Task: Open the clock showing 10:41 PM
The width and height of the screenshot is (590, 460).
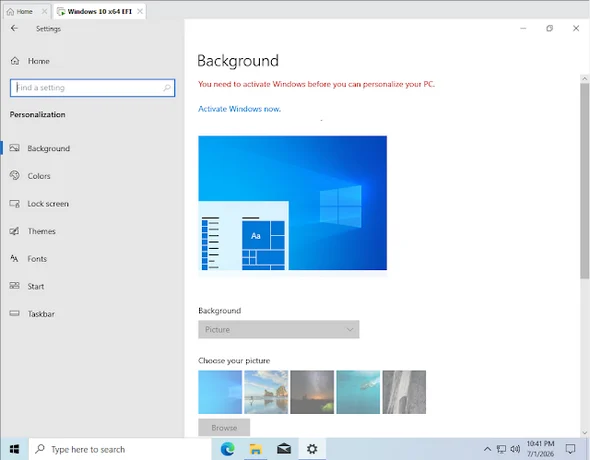Action: pyautogui.click(x=540, y=449)
